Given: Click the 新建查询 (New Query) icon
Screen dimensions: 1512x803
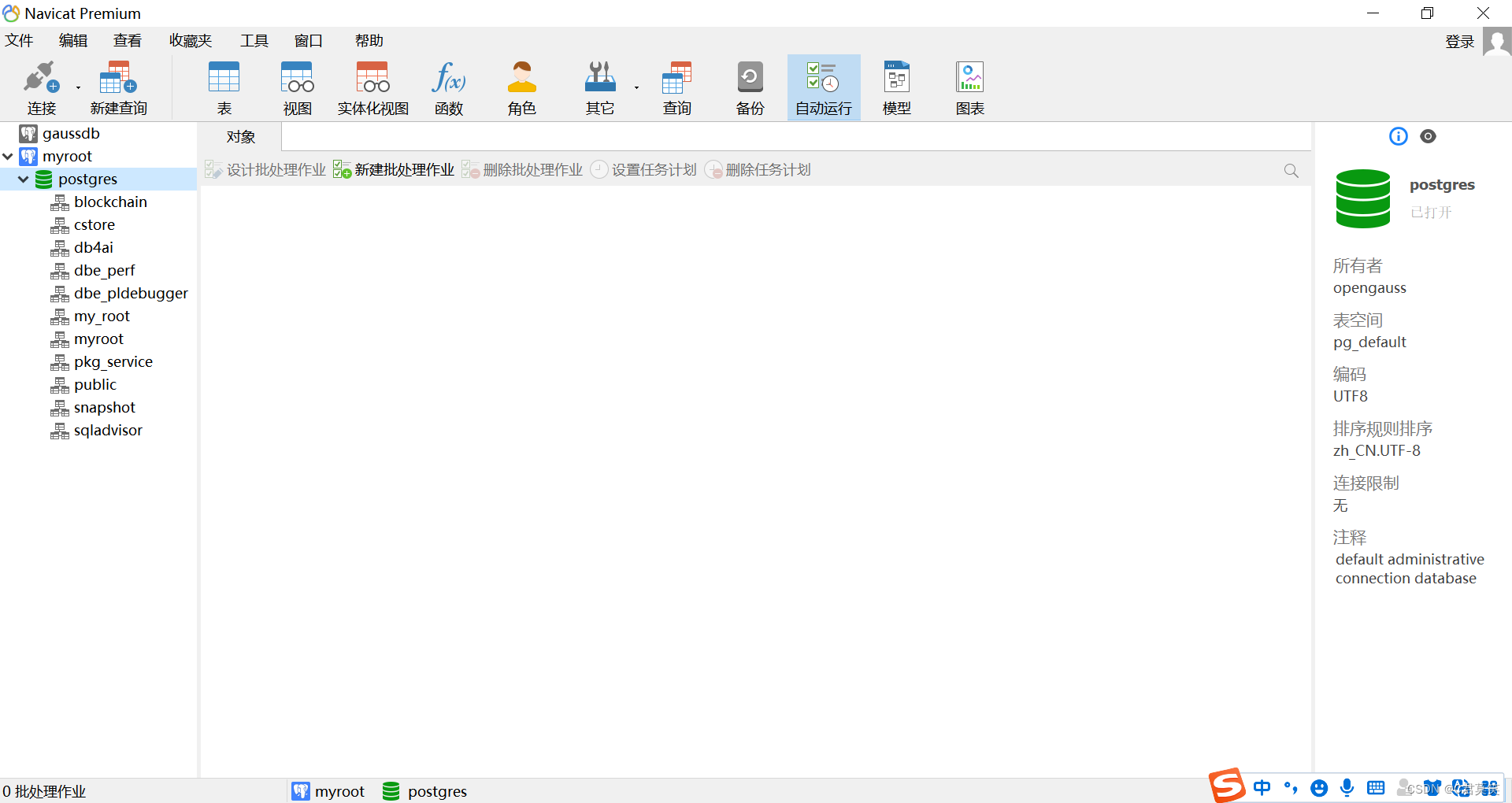Looking at the screenshot, I should (118, 87).
